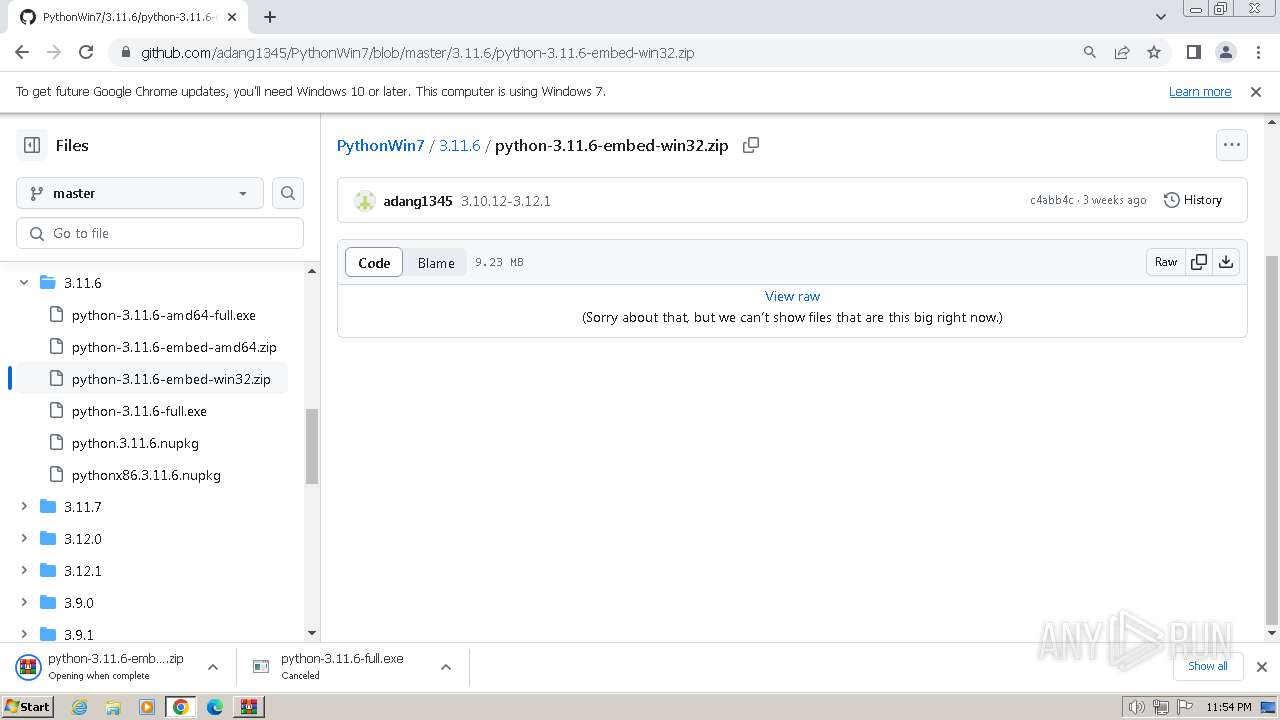Click the volume icon in system tray
The width and height of the screenshot is (1280, 720).
coord(1137,707)
